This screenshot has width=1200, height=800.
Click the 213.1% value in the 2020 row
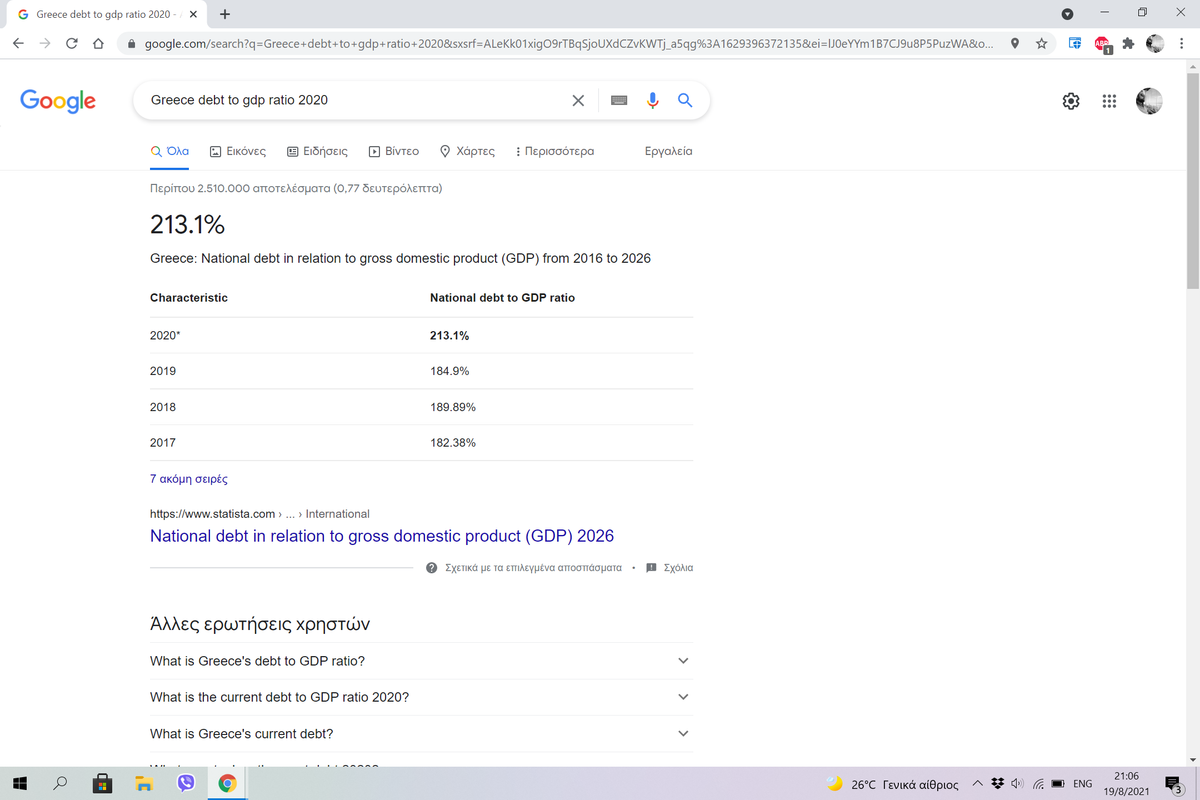pos(449,335)
